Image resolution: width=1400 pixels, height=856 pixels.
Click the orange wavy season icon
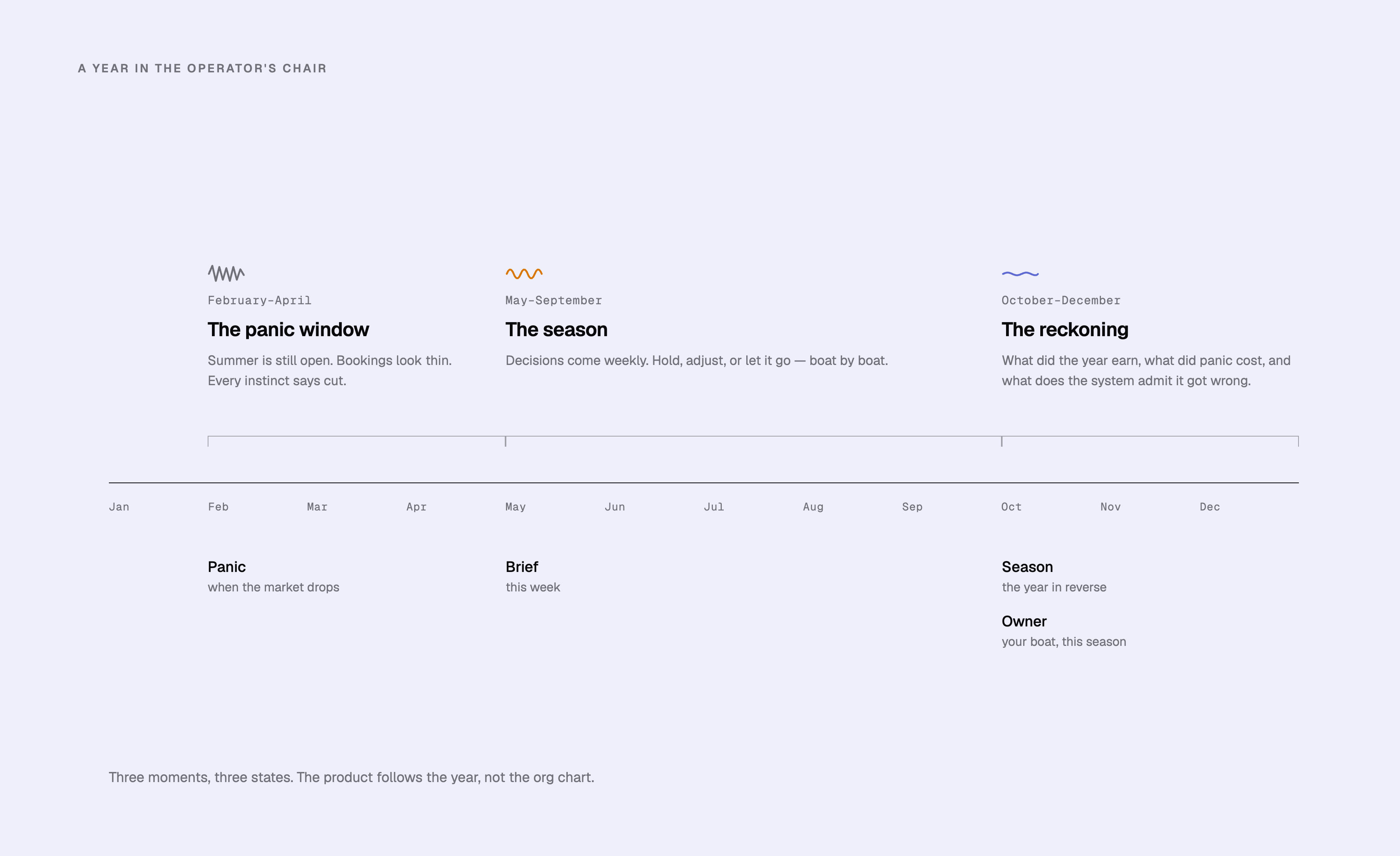tap(524, 274)
